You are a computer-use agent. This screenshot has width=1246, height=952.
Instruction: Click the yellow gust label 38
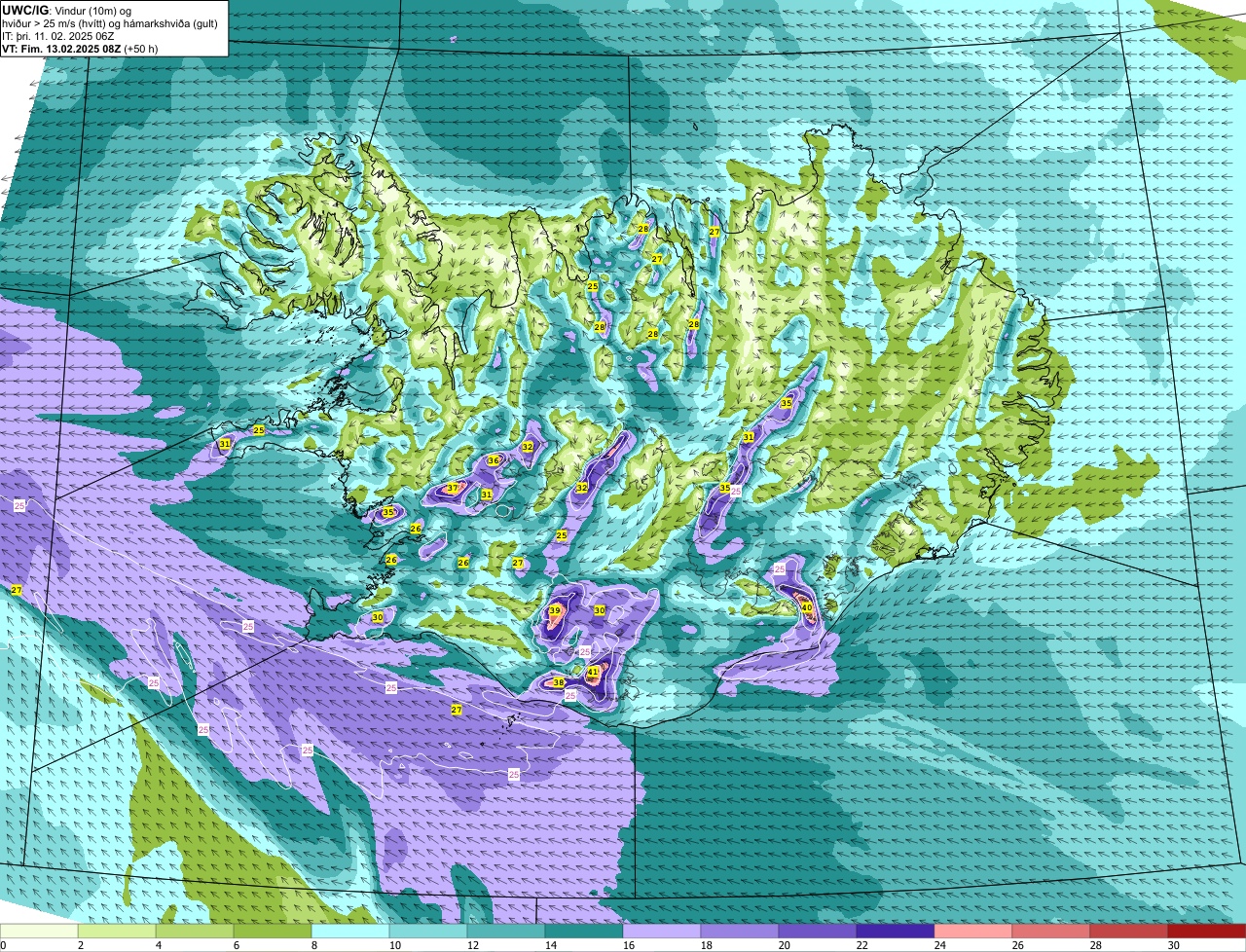click(x=559, y=683)
